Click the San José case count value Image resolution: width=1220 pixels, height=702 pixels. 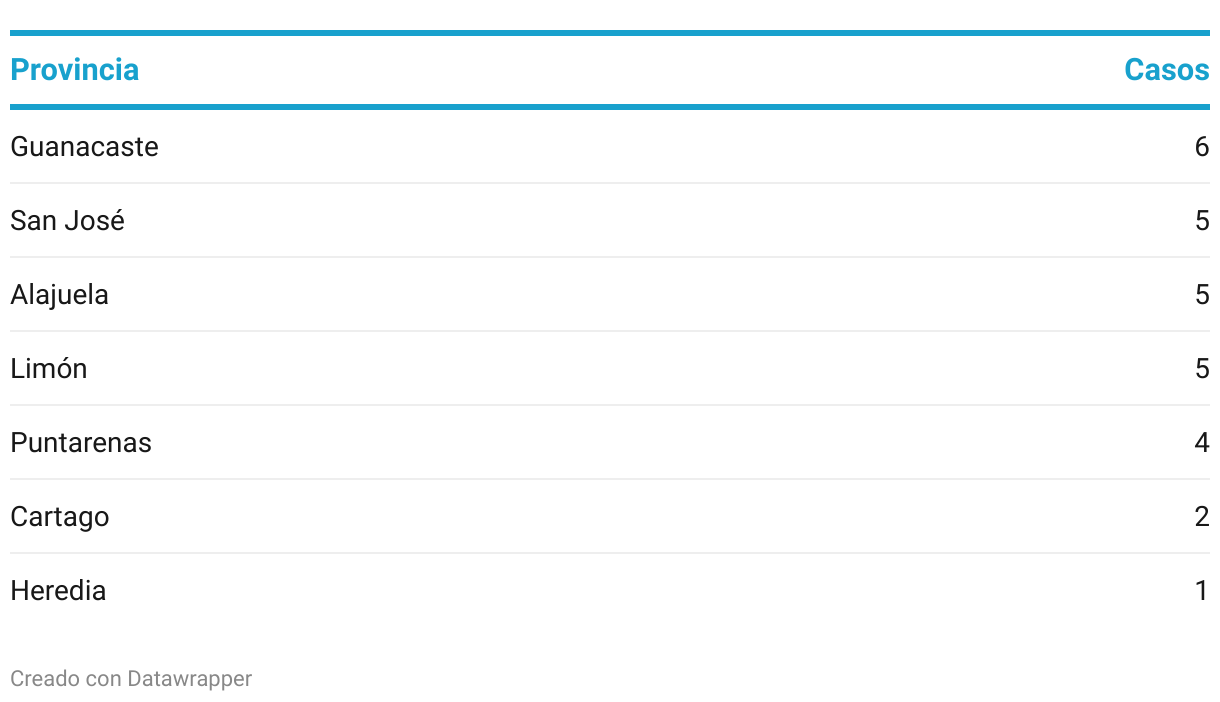pos(1202,221)
